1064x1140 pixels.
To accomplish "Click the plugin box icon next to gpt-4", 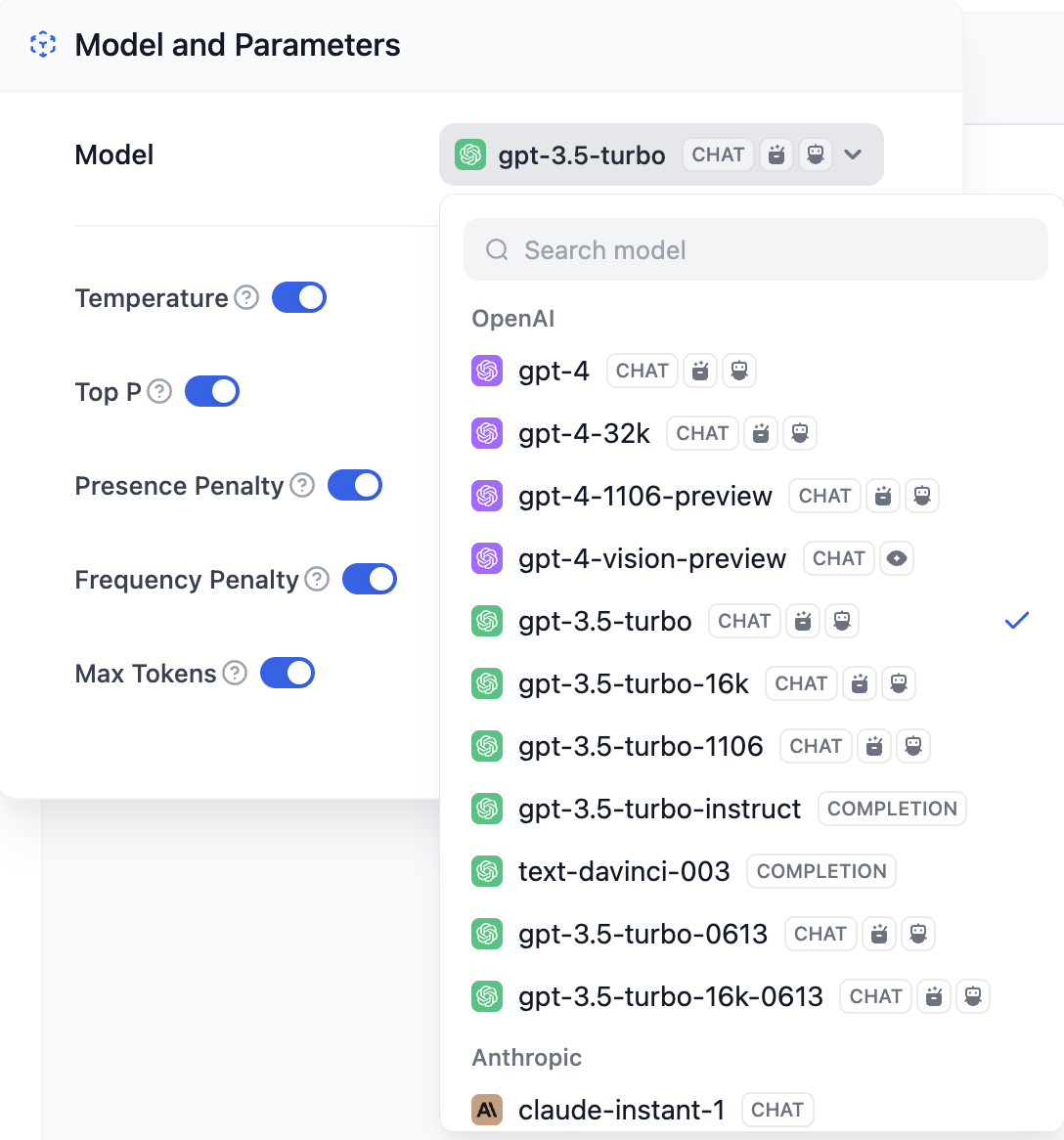I will [700, 370].
